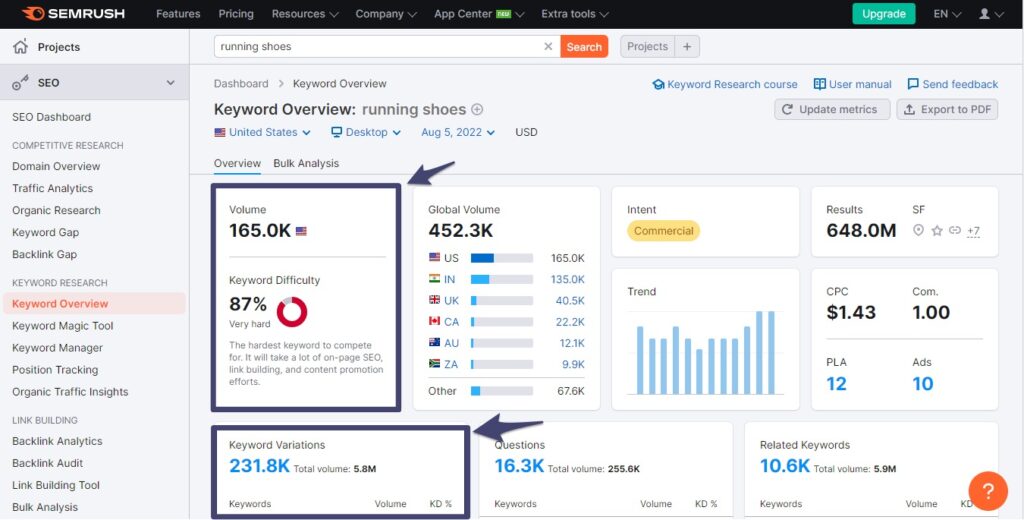
Task: Open the Keyword Research course link
Action: 725,84
